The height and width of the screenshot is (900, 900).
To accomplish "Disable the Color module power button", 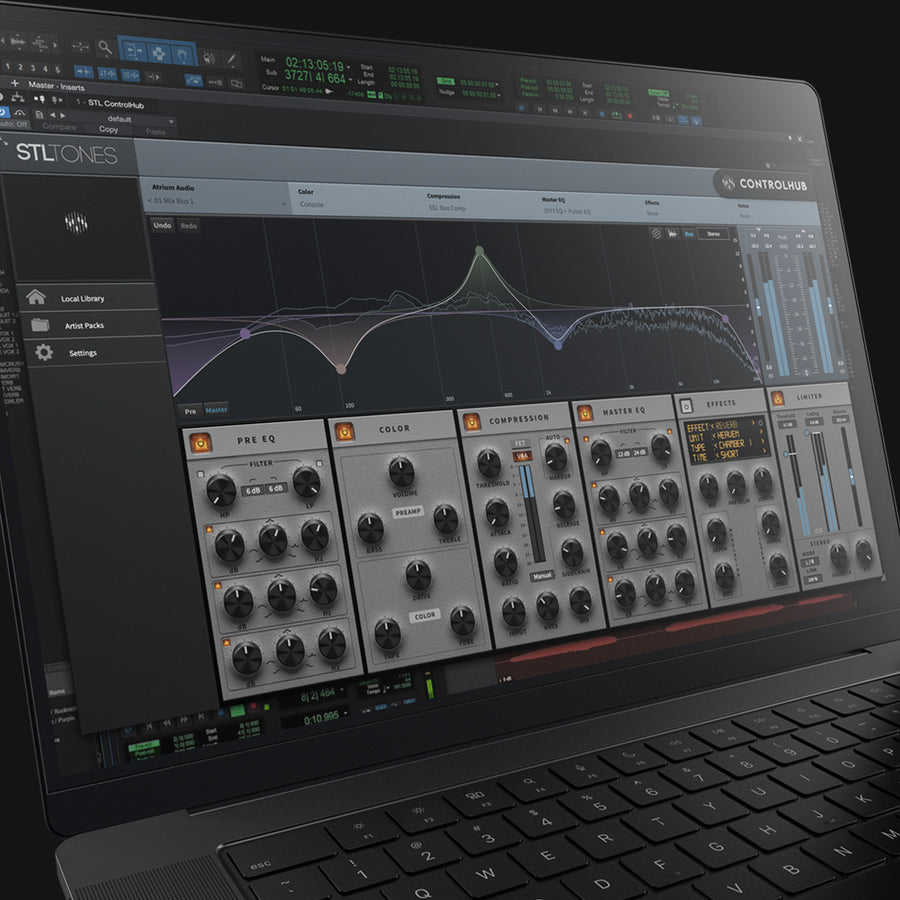I will [x=344, y=432].
